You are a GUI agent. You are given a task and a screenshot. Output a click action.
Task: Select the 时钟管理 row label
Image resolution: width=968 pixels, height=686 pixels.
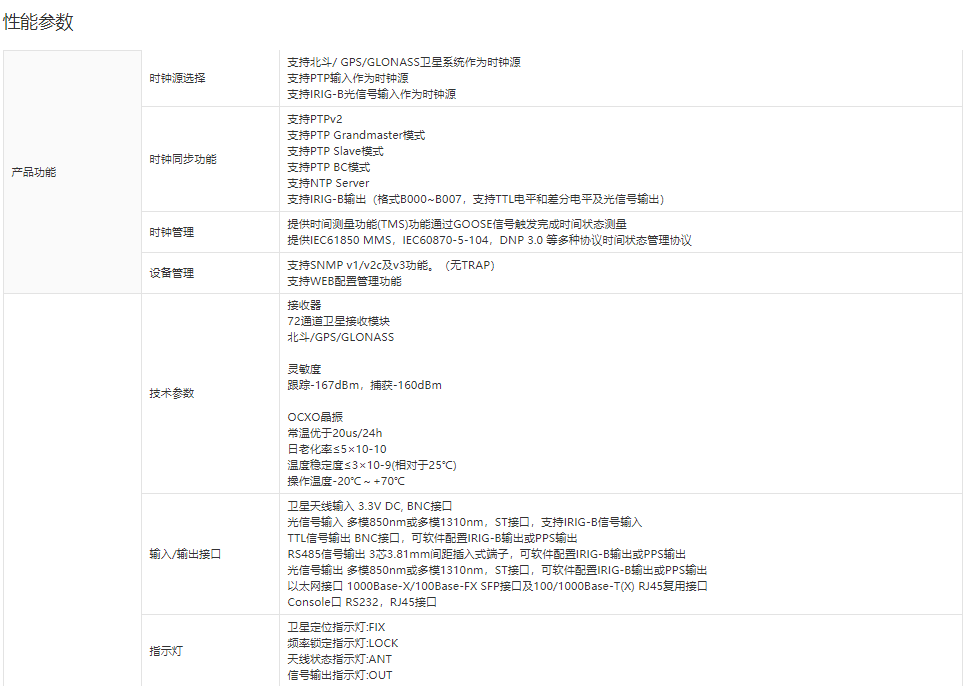(171, 232)
